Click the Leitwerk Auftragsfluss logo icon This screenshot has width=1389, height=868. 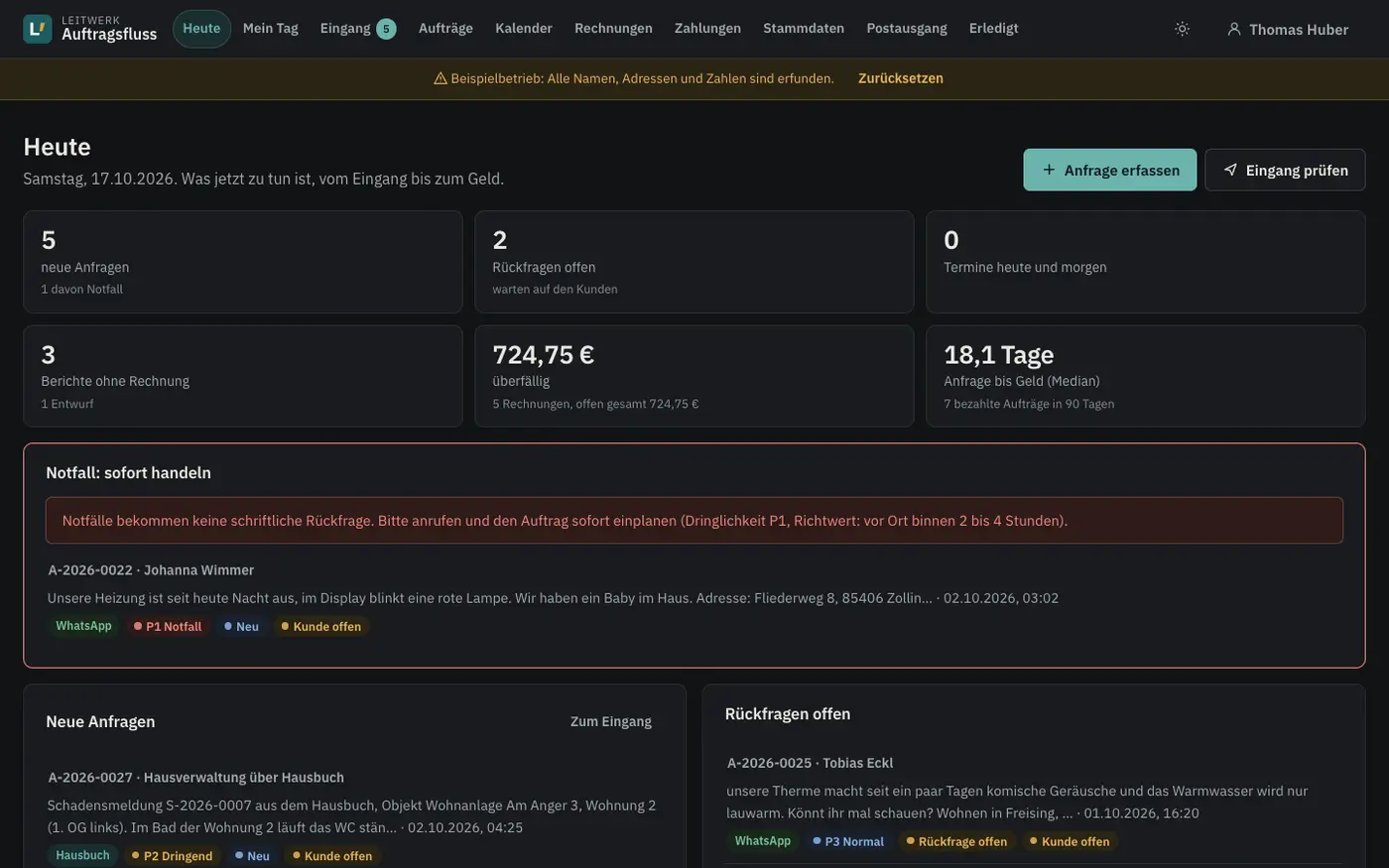38,29
